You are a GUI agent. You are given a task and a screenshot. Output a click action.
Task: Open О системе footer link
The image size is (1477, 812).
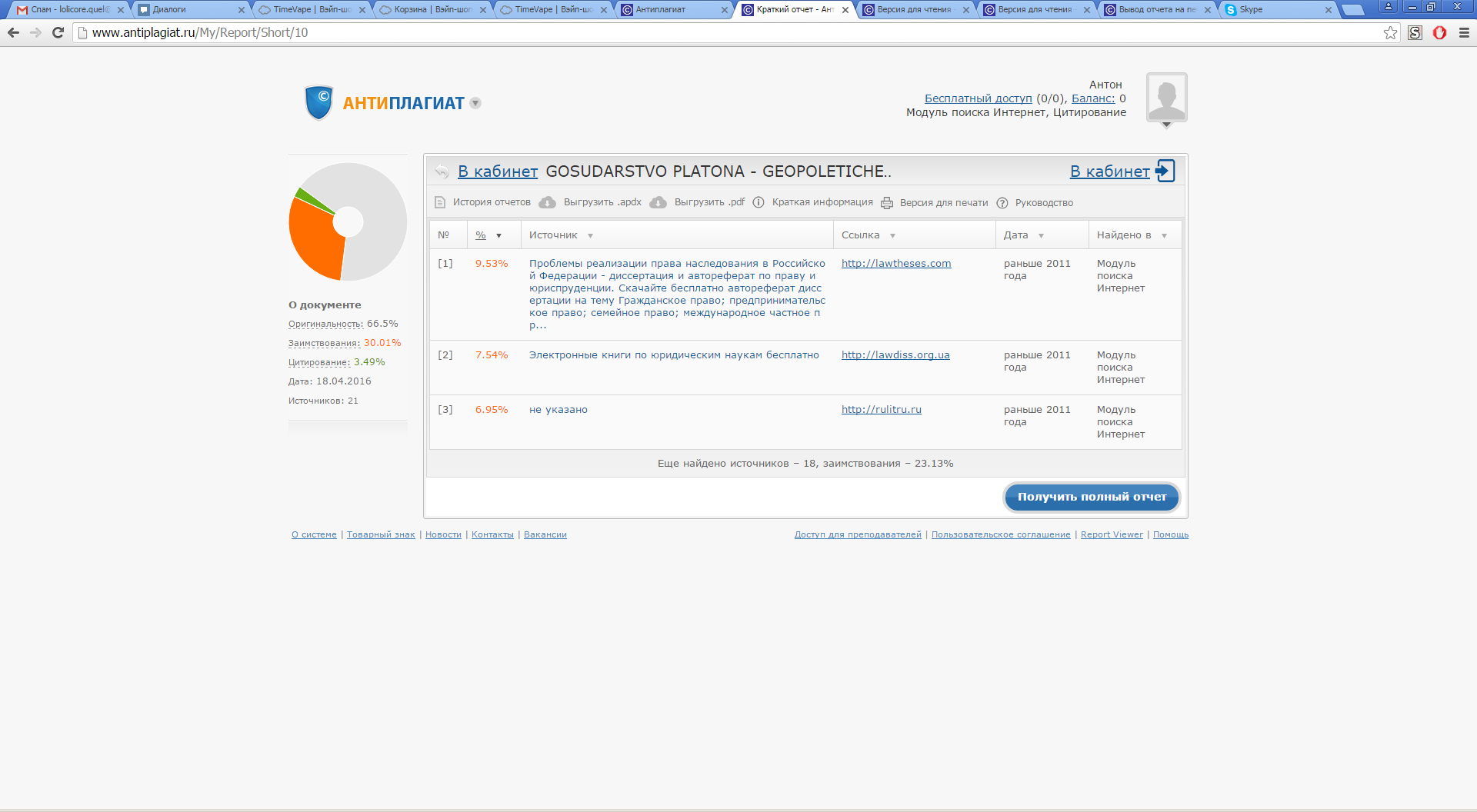(x=314, y=534)
